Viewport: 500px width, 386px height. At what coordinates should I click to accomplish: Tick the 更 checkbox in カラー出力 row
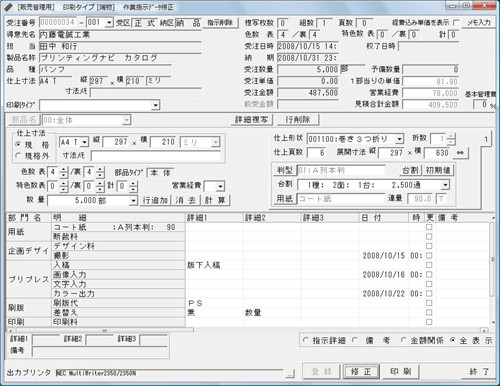429,294
